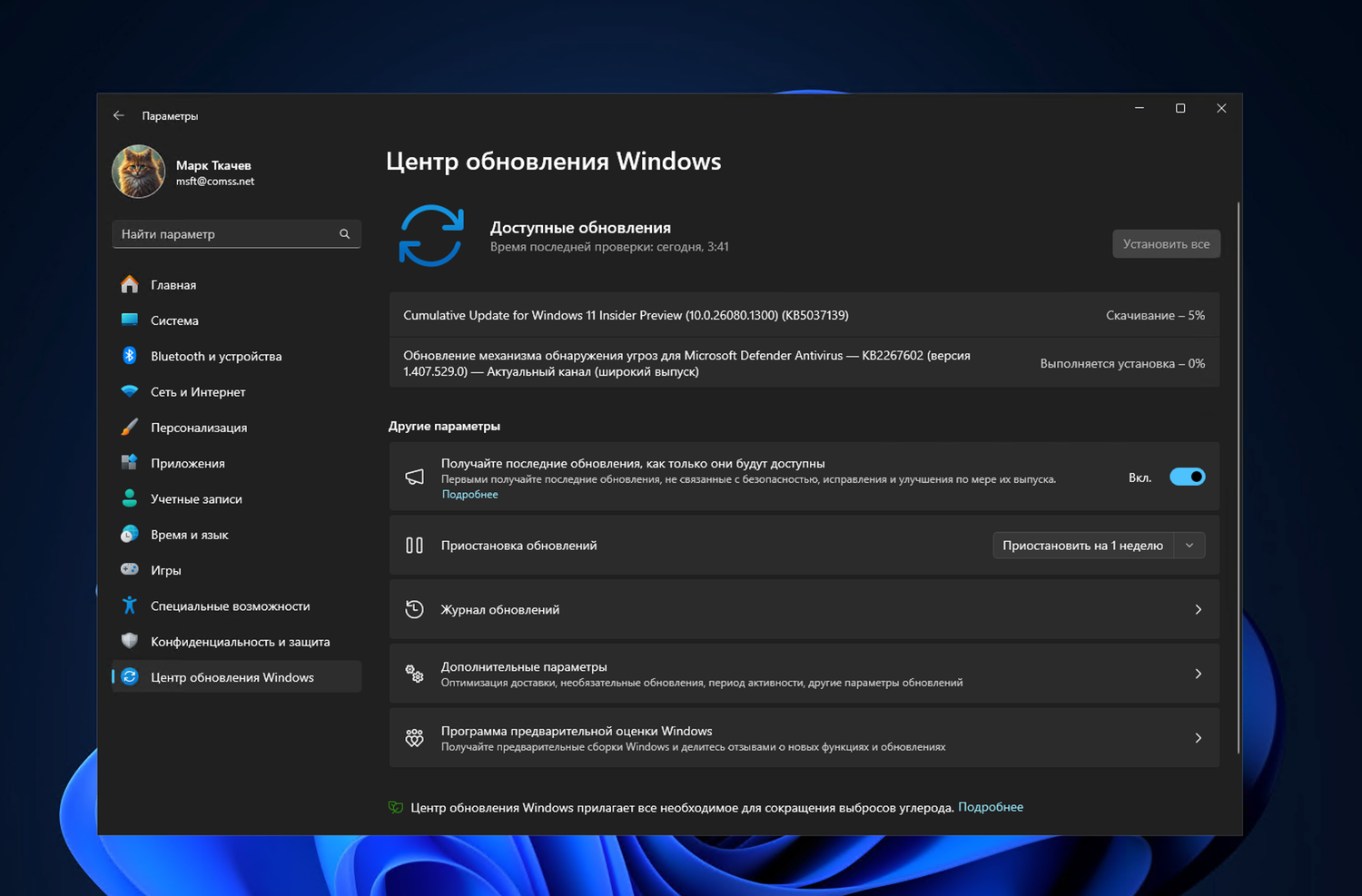
Task: Click the Cumulative Update KB5037139 entry
Action: click(804, 315)
